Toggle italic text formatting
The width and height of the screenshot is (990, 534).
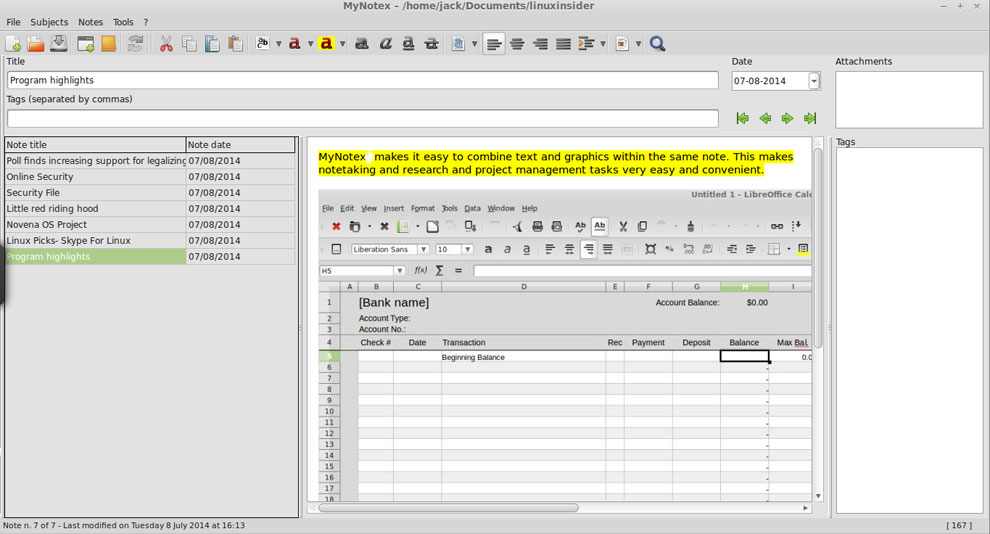click(385, 44)
